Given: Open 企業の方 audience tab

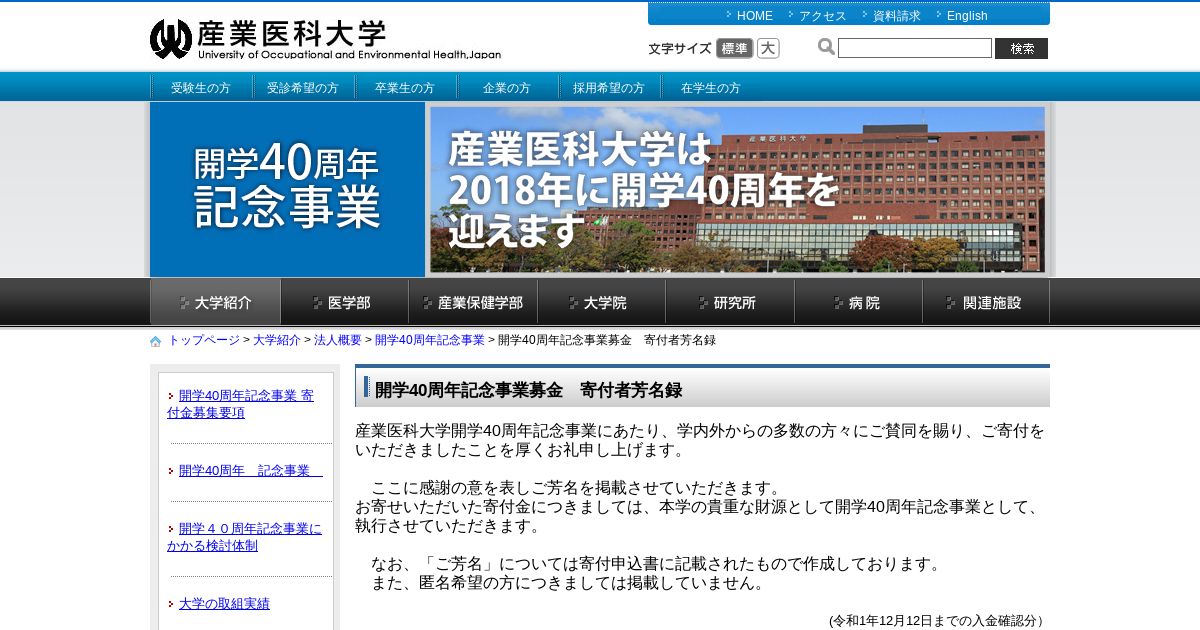Looking at the screenshot, I should [x=507, y=87].
